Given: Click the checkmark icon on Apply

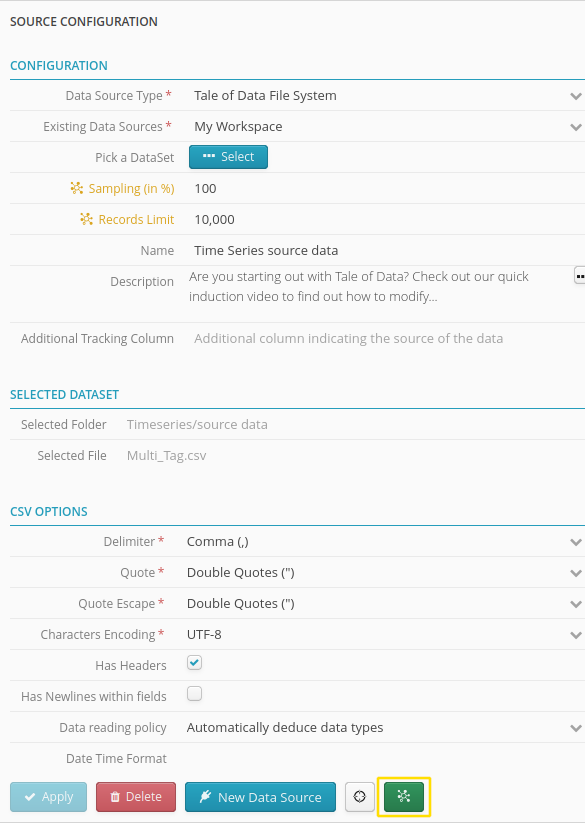Looking at the screenshot, I should [30, 797].
